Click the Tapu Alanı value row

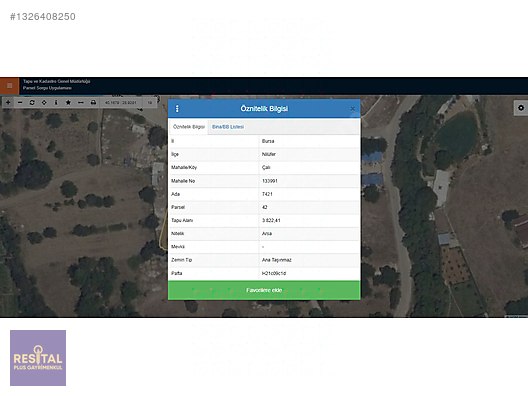tap(264, 220)
